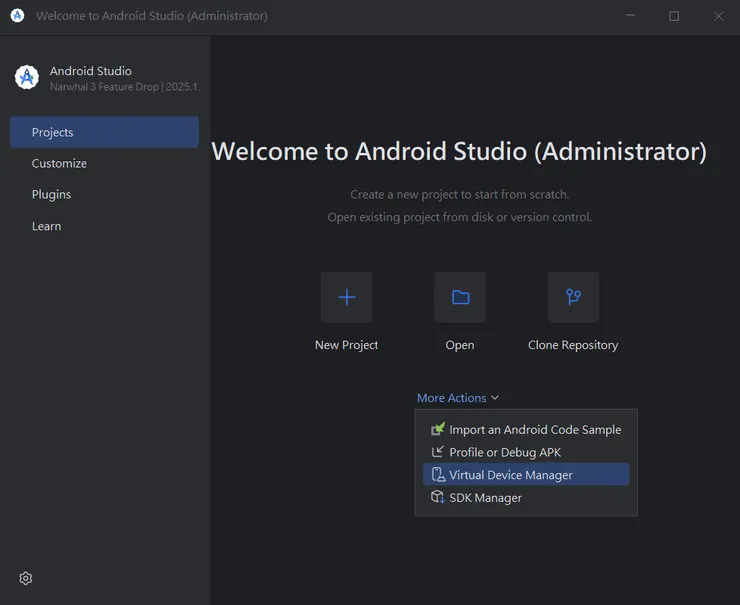Click the SDK Manager cube icon

(437, 497)
